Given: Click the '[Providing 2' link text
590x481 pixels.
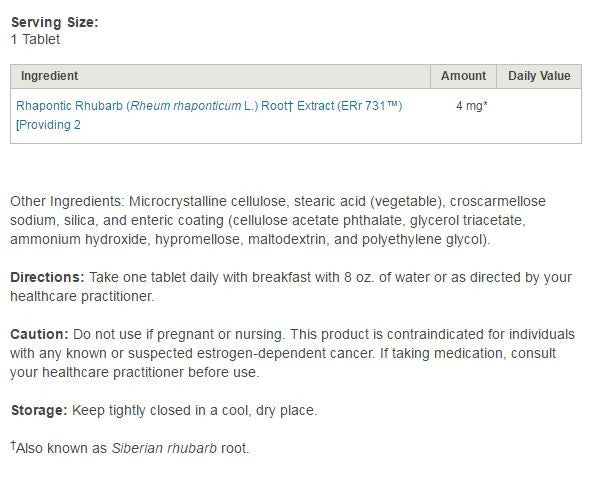Looking at the screenshot, I should [48, 125].
